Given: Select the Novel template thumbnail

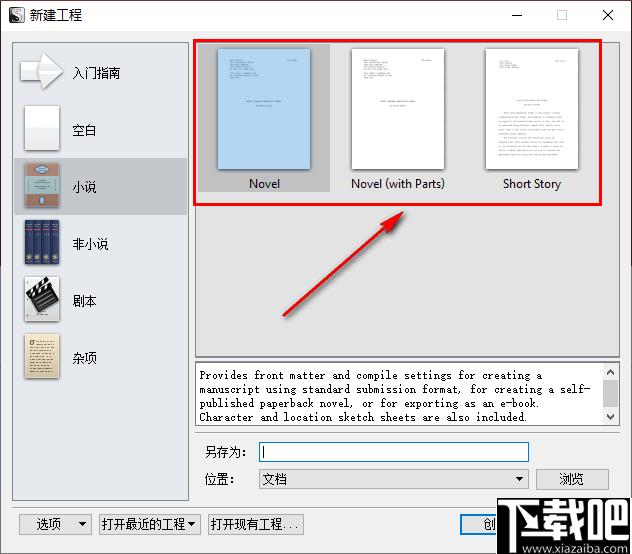Looking at the screenshot, I should point(264,109).
